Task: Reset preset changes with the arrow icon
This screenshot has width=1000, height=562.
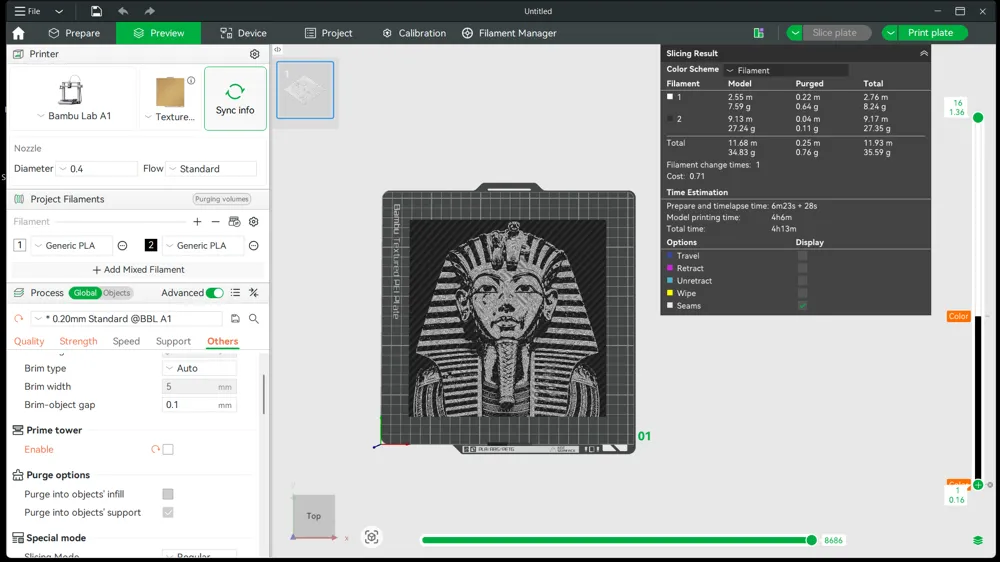Action: pos(18,318)
